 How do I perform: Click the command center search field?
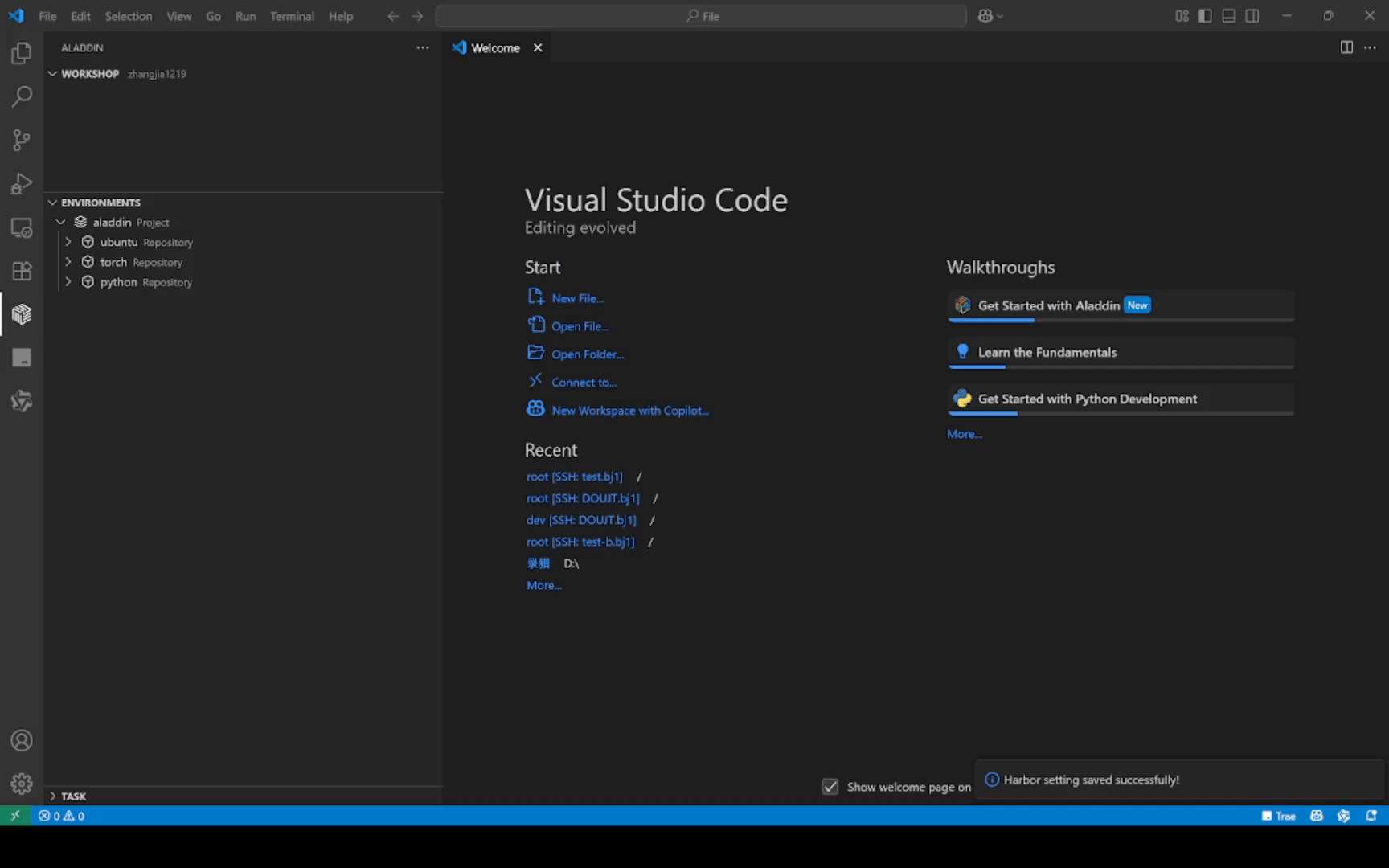[x=701, y=16]
